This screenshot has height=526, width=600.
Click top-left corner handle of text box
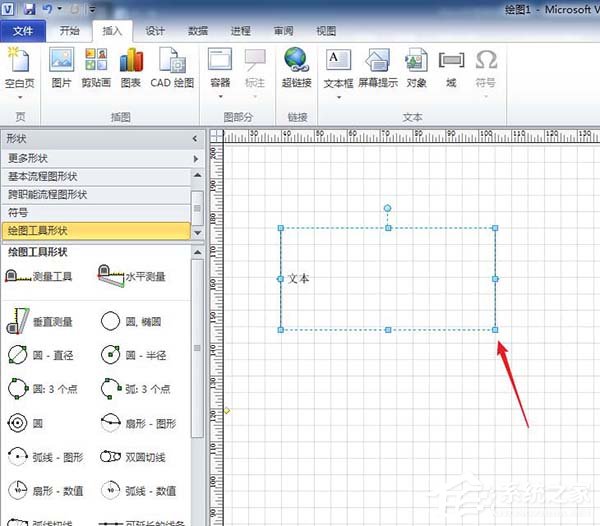click(x=280, y=228)
